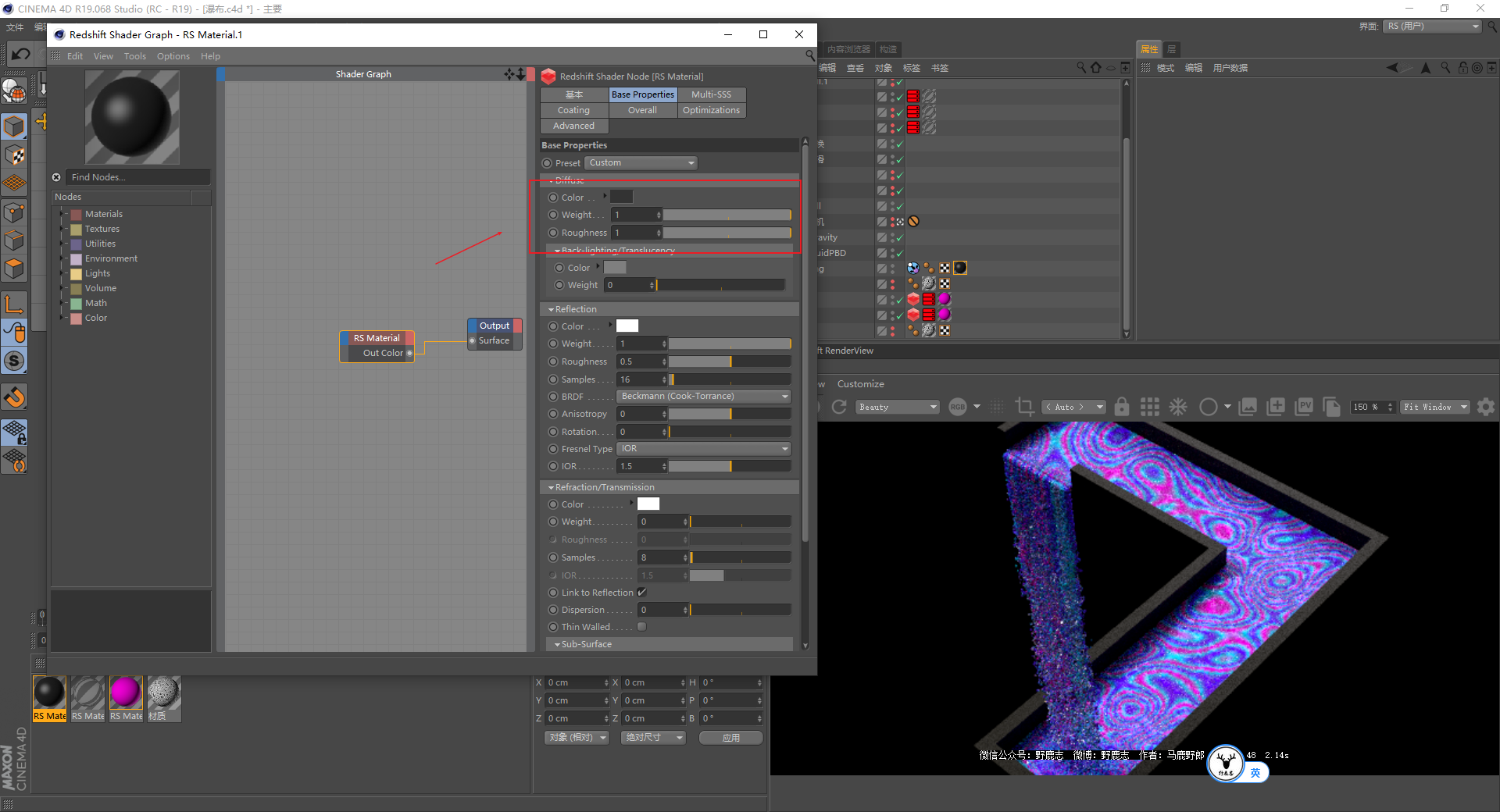Expand the Sub-Surface section
The width and height of the screenshot is (1500, 812).
coord(557,644)
